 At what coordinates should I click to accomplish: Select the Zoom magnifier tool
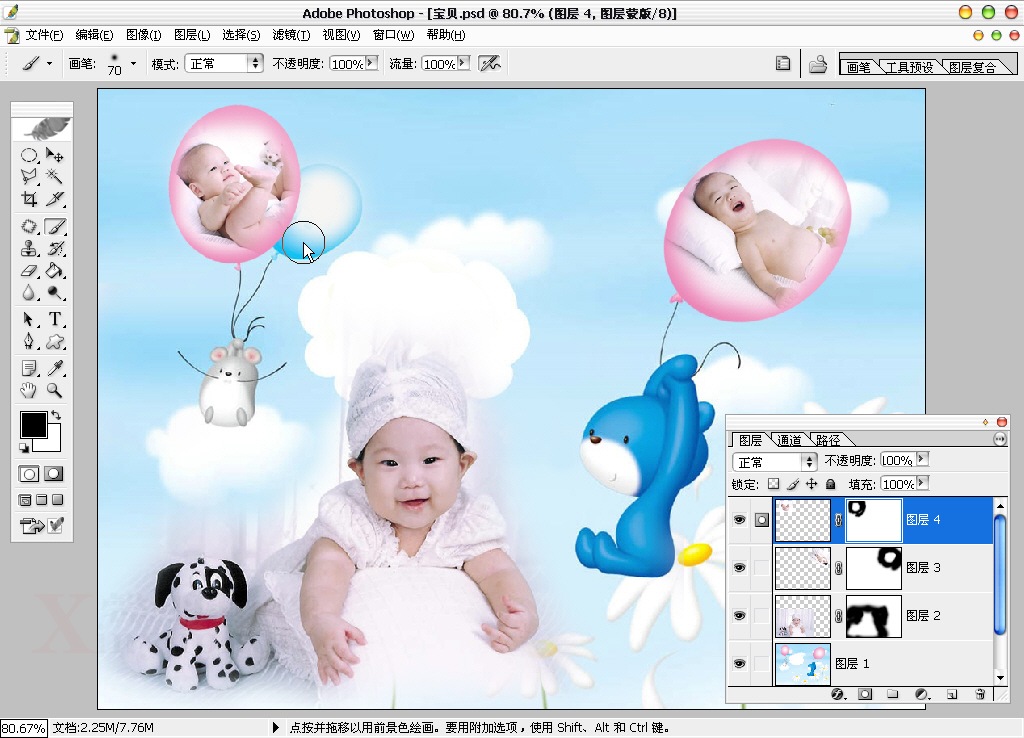tap(55, 391)
